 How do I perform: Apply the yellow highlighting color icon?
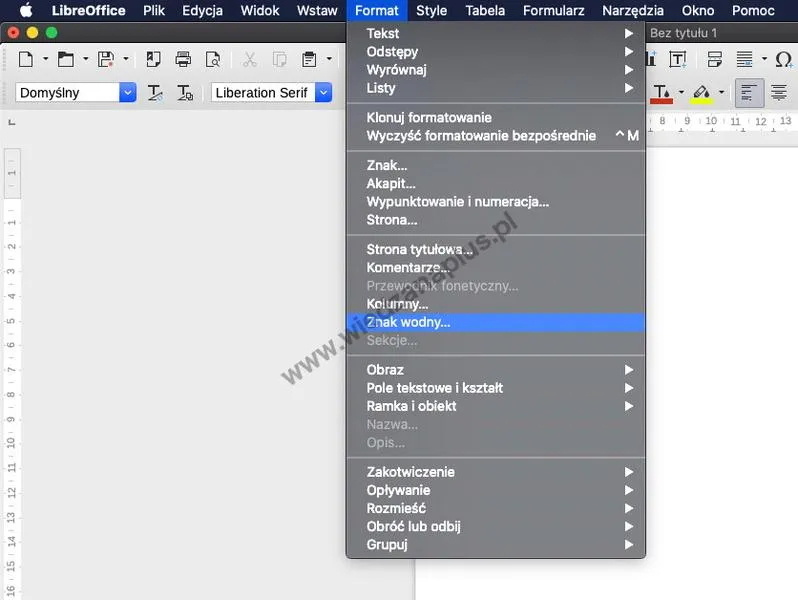click(x=701, y=94)
